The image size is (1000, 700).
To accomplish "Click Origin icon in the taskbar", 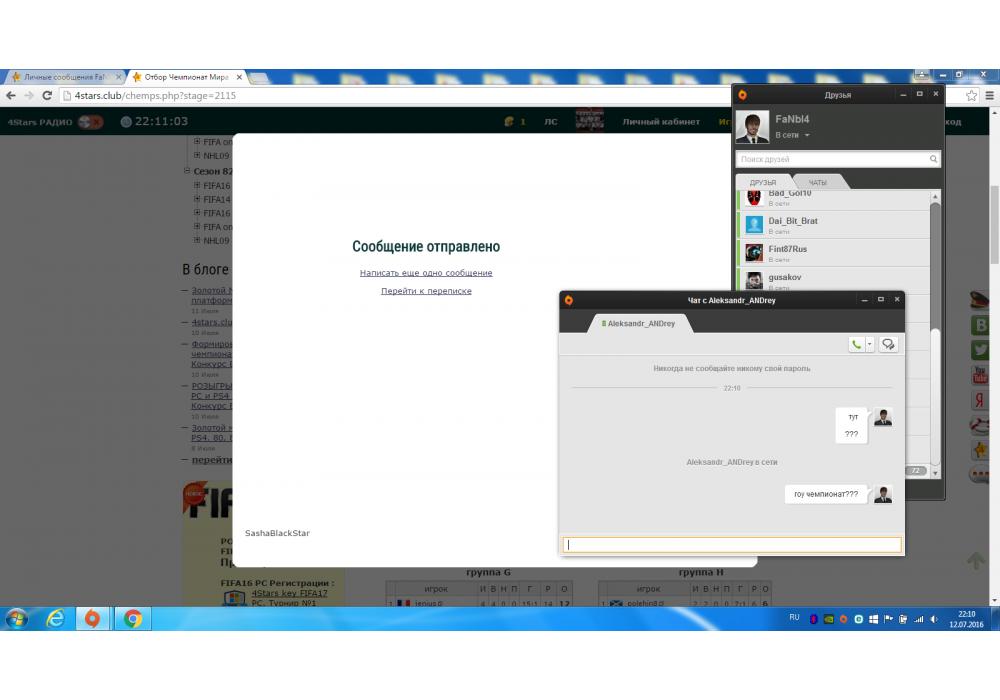I will point(92,619).
